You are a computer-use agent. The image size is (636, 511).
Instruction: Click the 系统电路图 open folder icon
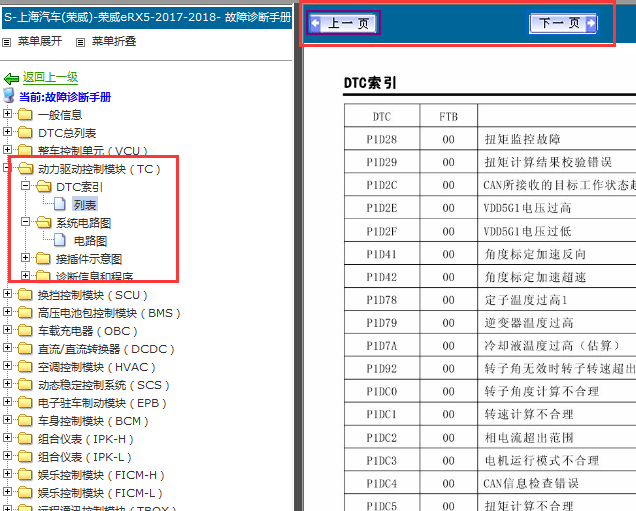(43, 222)
